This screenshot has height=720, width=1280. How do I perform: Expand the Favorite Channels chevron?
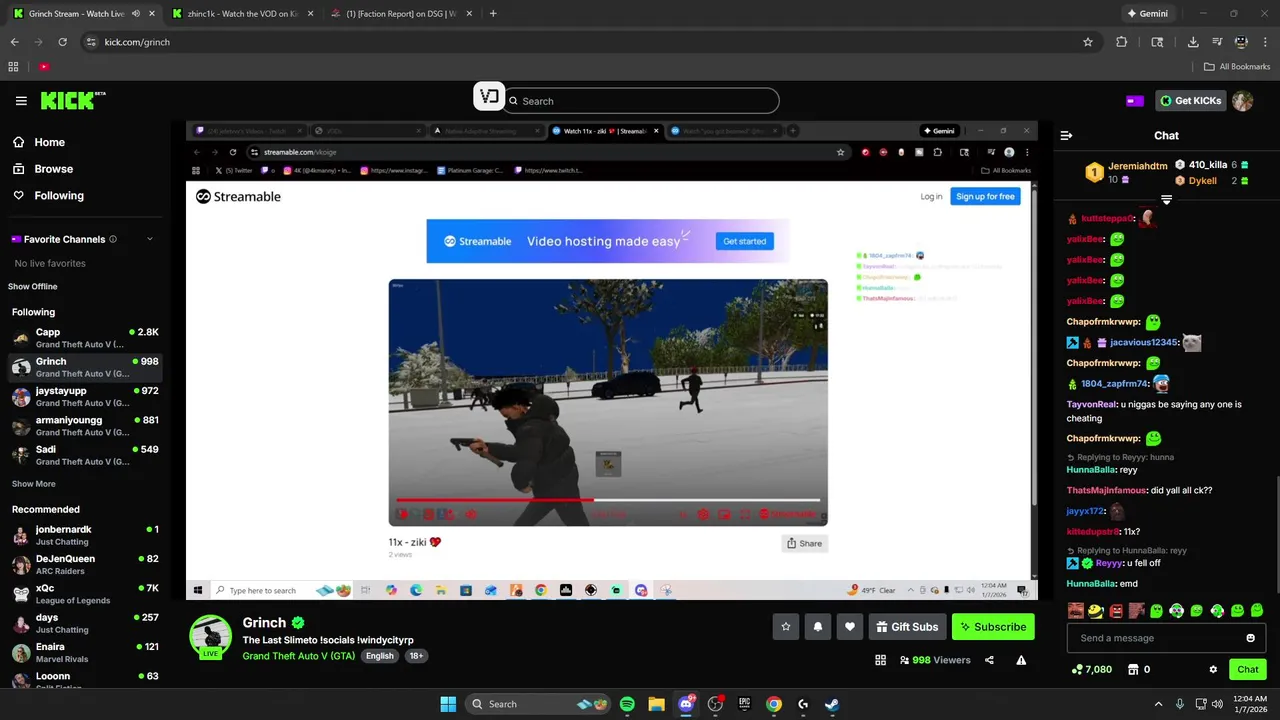pos(150,239)
